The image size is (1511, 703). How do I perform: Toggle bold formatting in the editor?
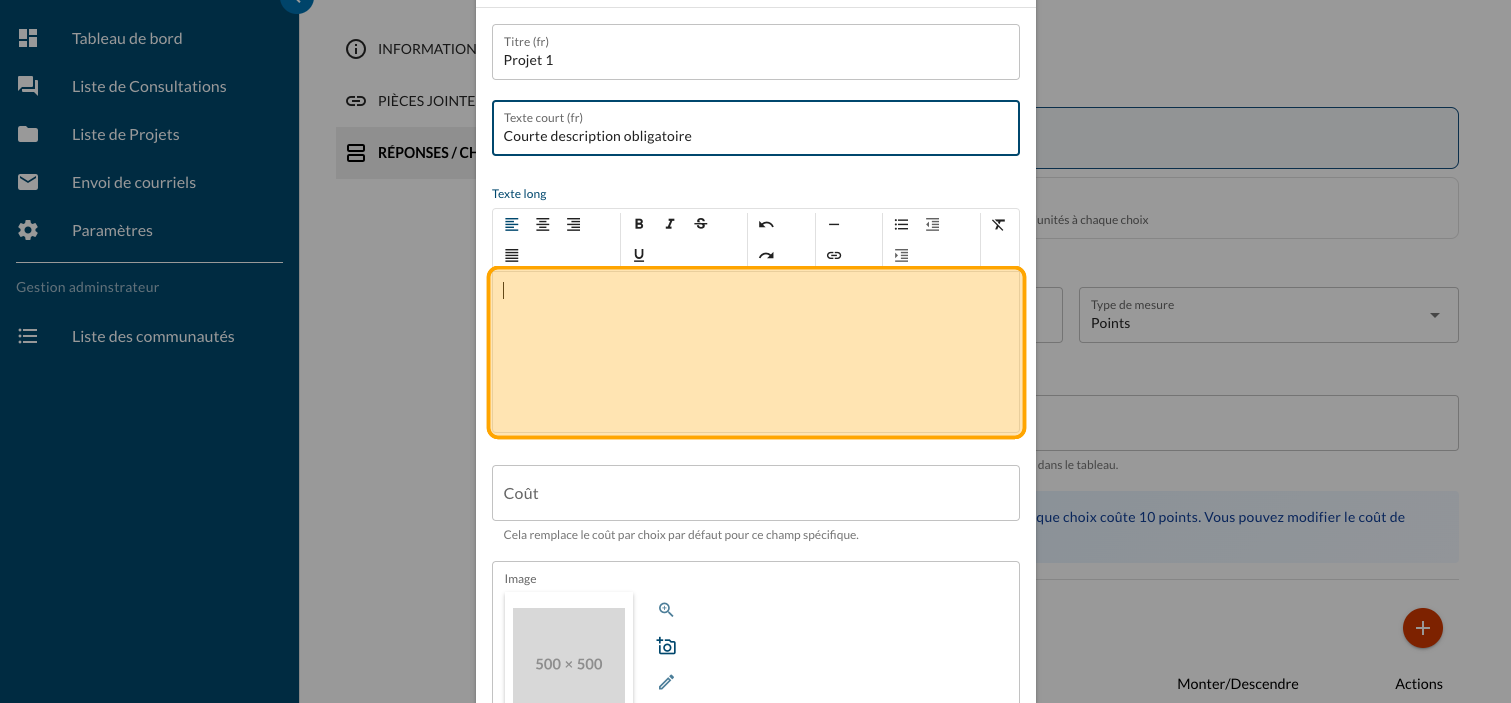639,224
